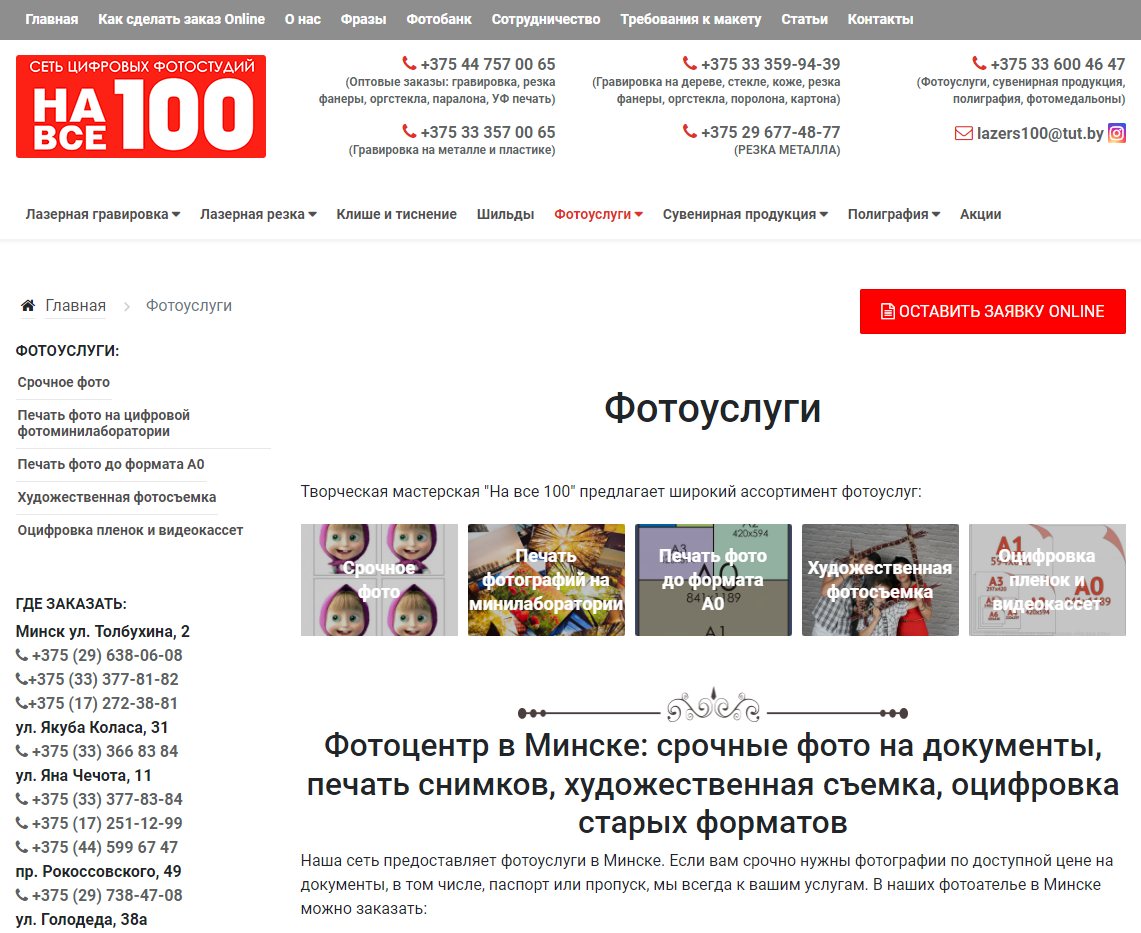Select the Печать фото до формата A0 tile

(x=713, y=580)
